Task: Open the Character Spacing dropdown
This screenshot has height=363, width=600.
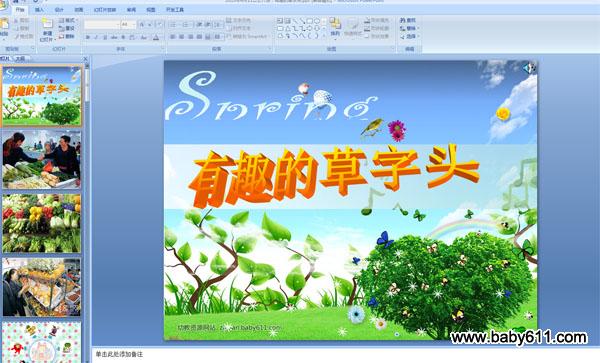Action: 132,37
